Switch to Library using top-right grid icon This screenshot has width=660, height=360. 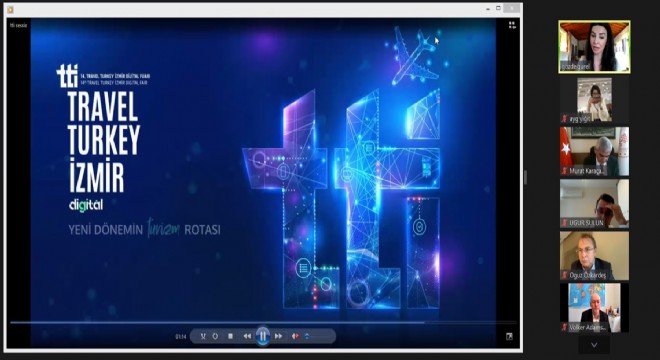click(512, 25)
